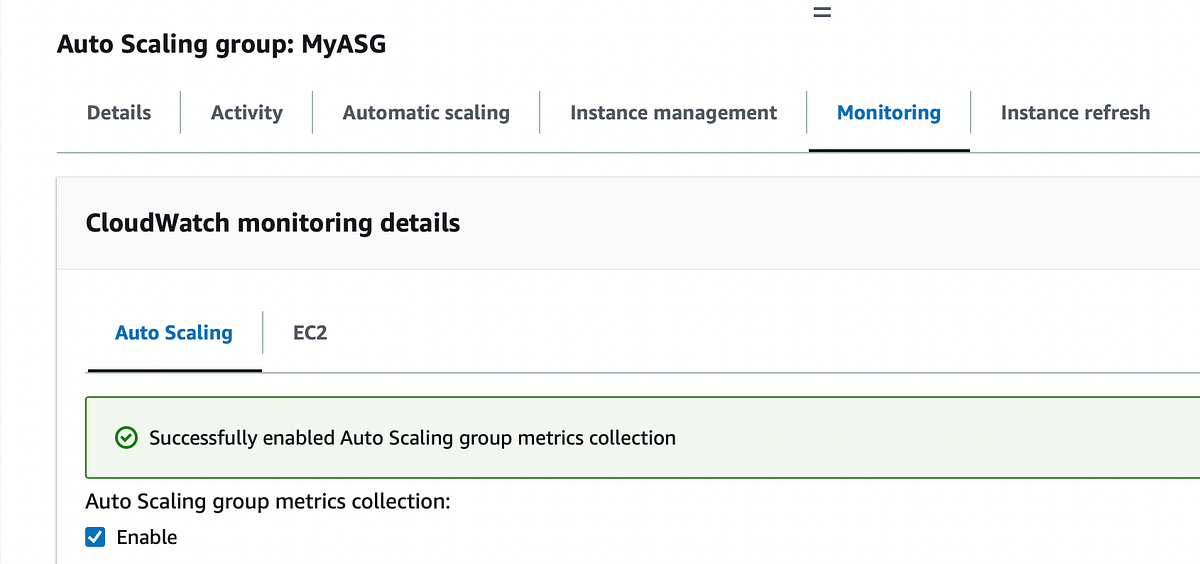Go to Instance management tab
Image resolution: width=1200 pixels, height=564 pixels.
point(673,113)
